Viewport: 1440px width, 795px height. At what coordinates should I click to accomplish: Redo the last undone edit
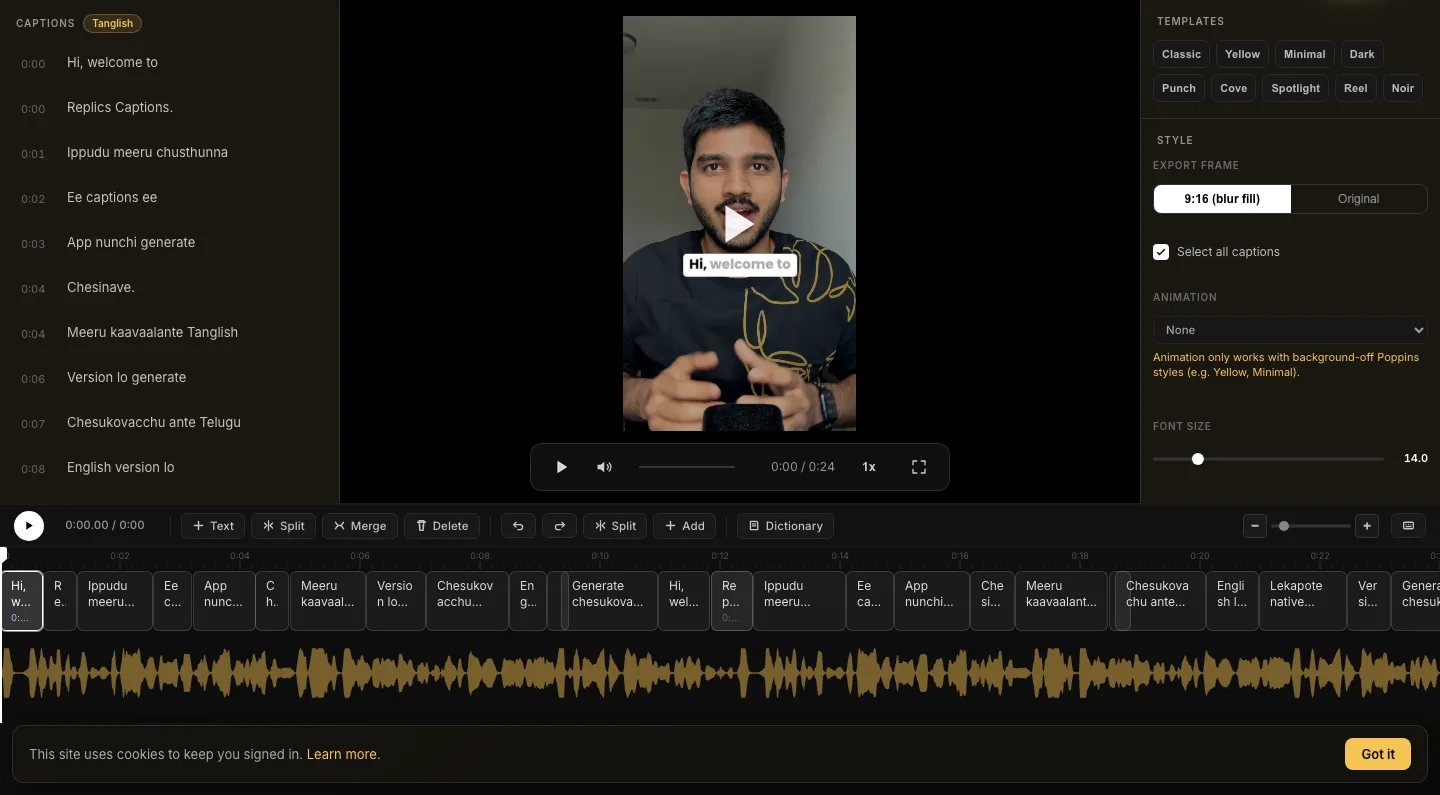click(x=560, y=526)
